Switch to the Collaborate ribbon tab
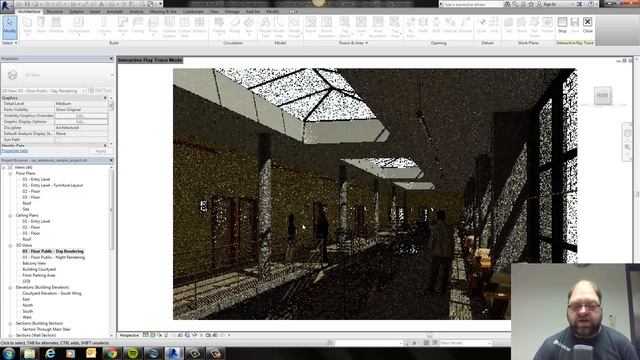 (x=193, y=12)
